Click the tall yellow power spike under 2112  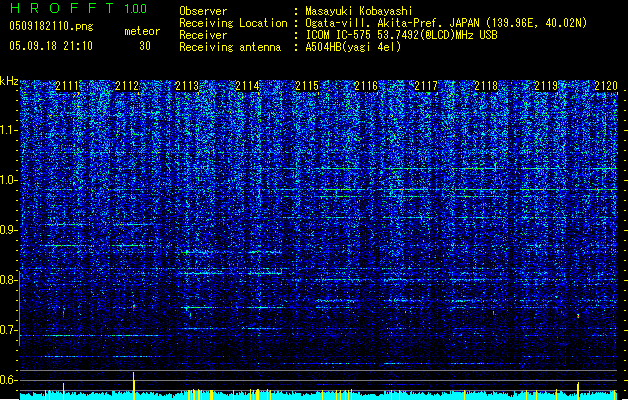(134, 386)
